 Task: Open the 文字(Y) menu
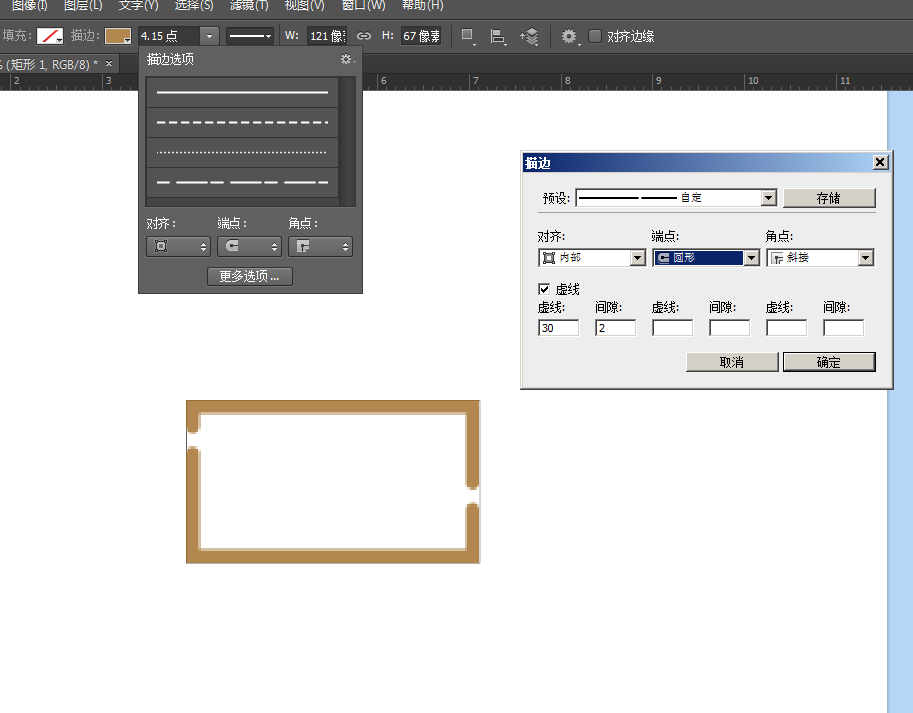pos(139,5)
